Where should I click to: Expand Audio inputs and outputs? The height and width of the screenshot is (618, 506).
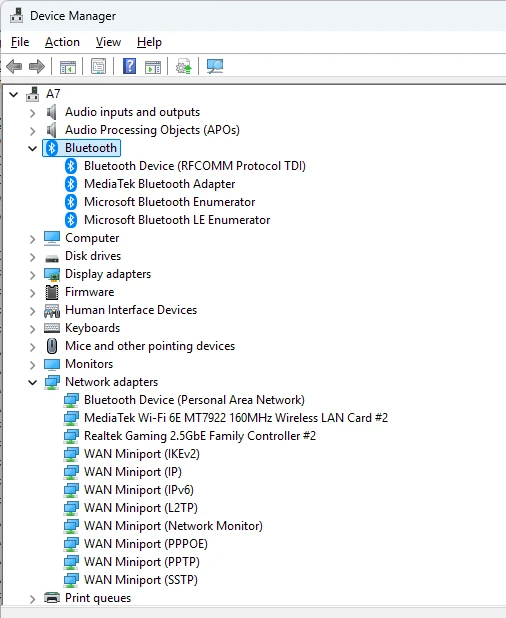(33, 113)
